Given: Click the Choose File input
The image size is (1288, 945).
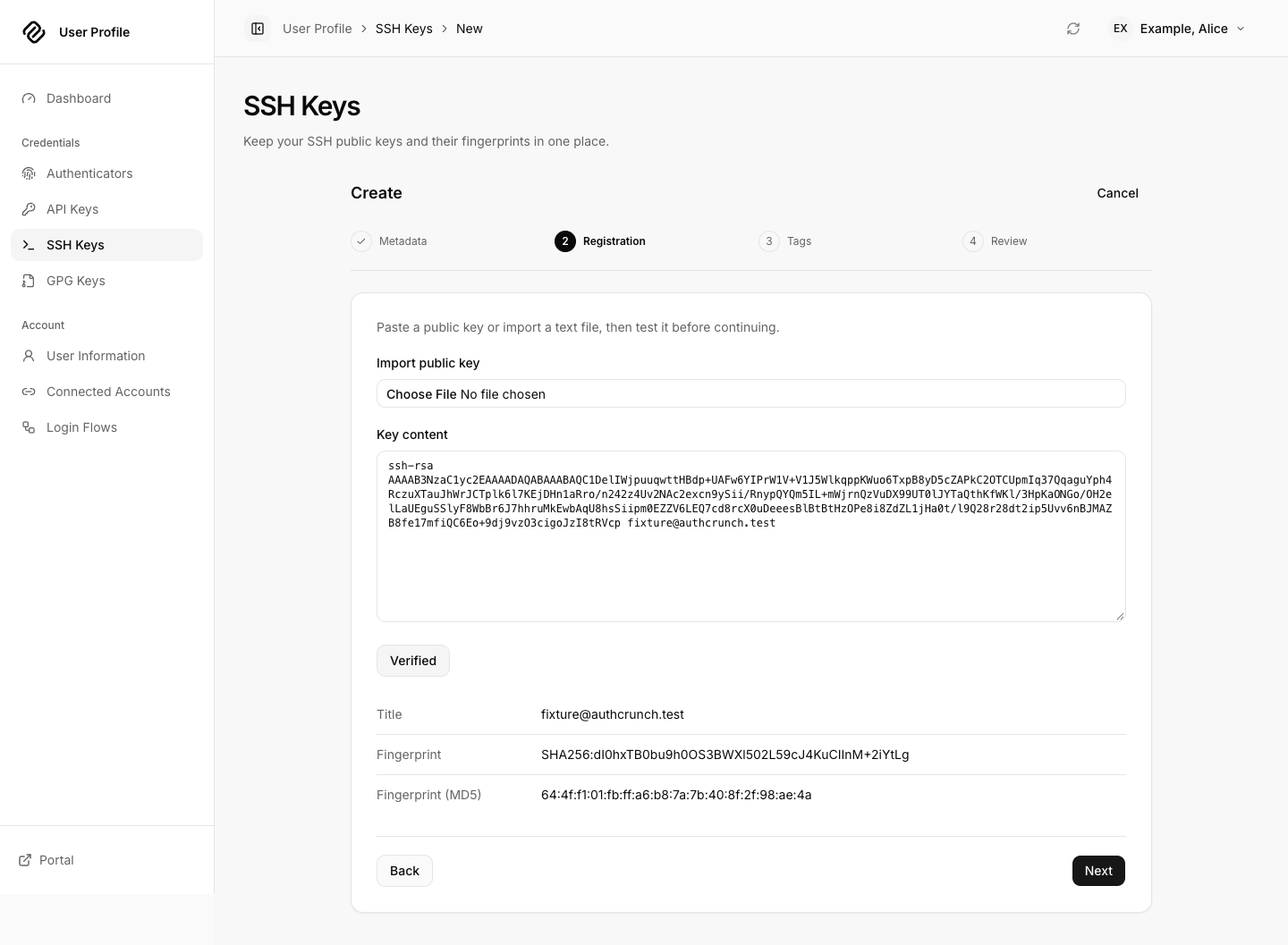Looking at the screenshot, I should (751, 393).
